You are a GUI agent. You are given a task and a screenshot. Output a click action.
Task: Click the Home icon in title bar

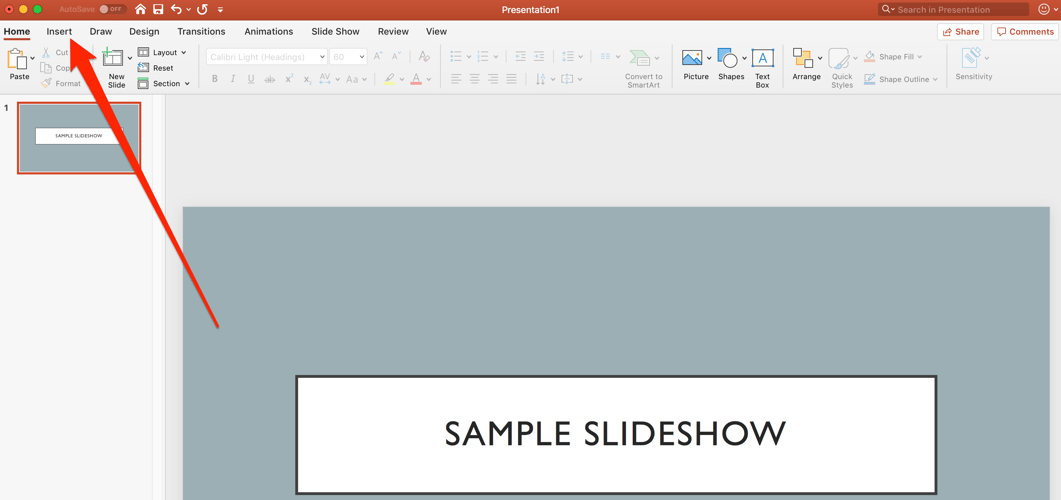point(141,9)
